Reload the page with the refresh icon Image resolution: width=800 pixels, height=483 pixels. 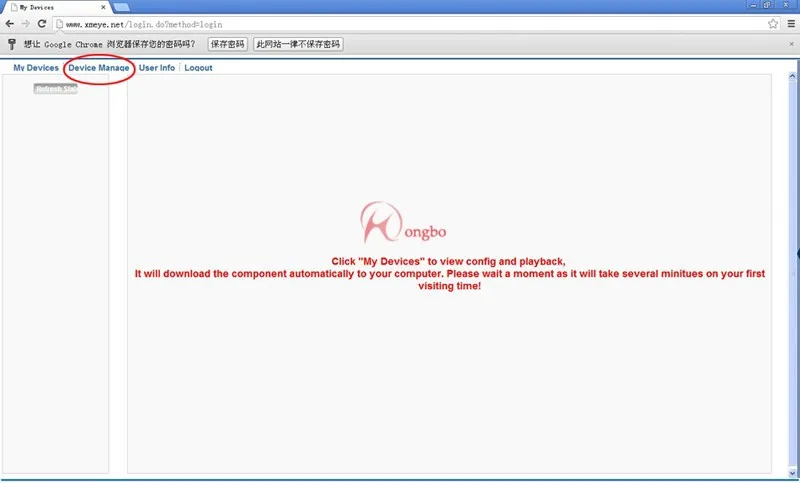(42, 23)
